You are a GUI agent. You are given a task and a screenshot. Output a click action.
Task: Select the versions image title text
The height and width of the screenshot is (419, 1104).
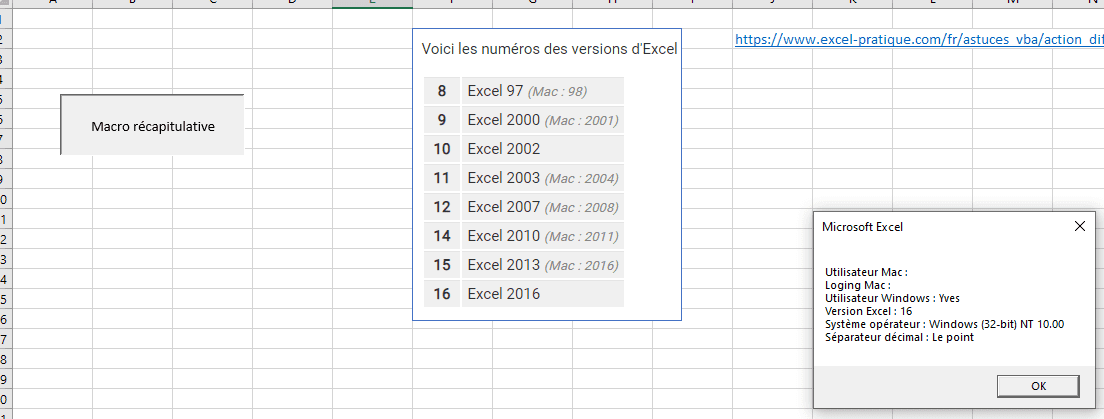549,49
